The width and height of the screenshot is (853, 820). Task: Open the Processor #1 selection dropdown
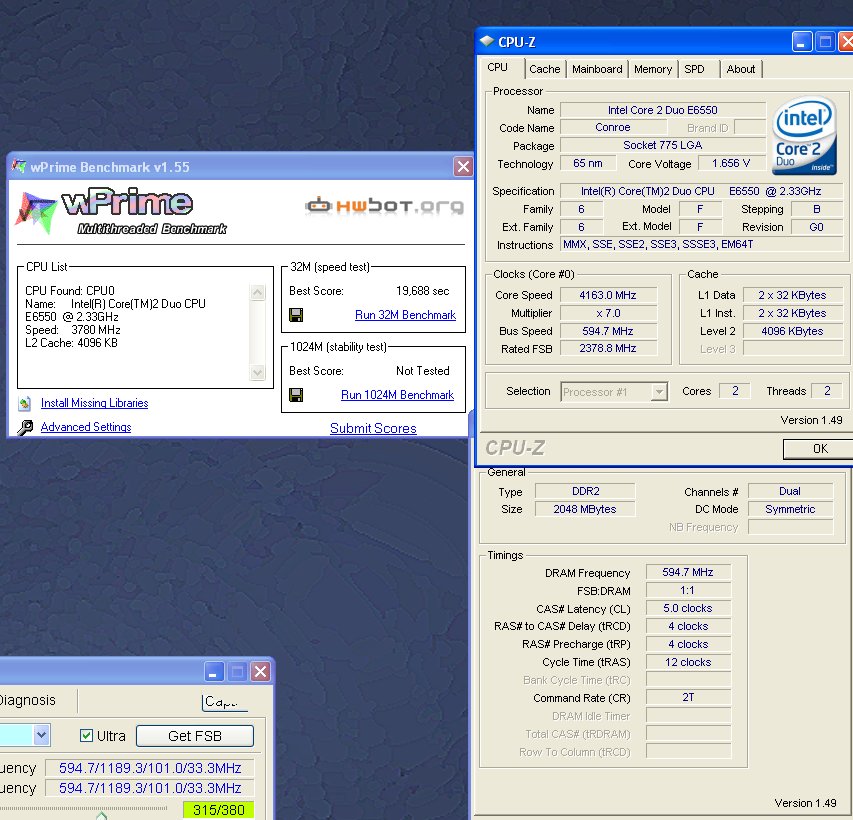[659, 391]
